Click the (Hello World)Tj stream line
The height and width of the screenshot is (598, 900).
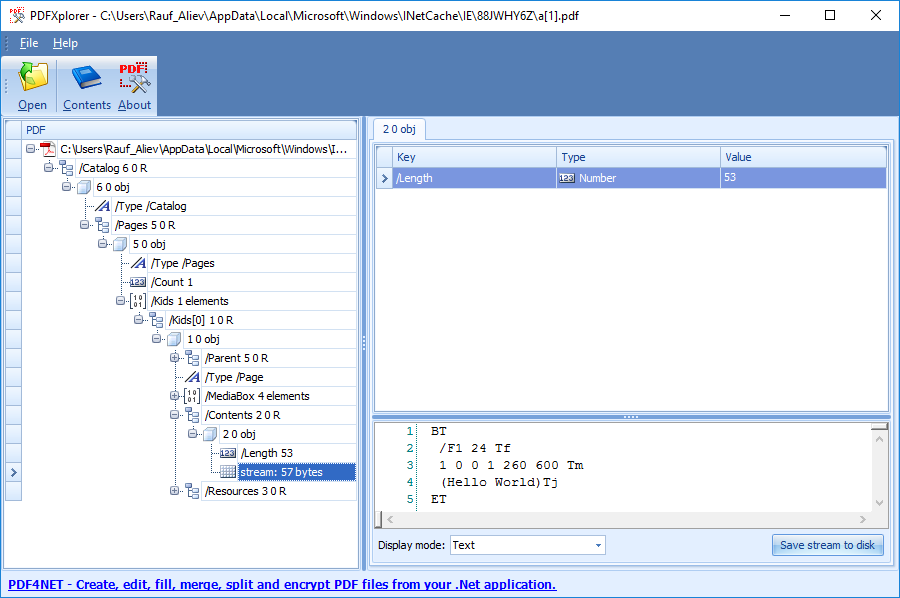coord(499,482)
